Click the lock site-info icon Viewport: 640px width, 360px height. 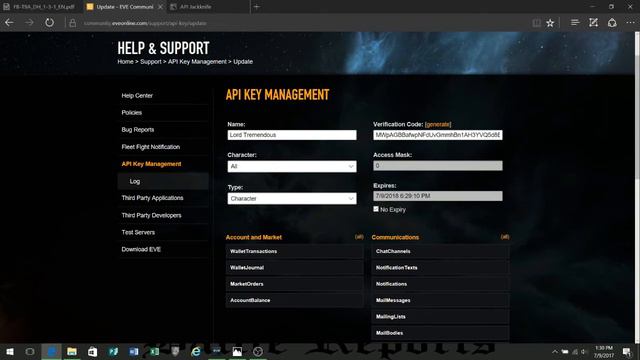73,23
